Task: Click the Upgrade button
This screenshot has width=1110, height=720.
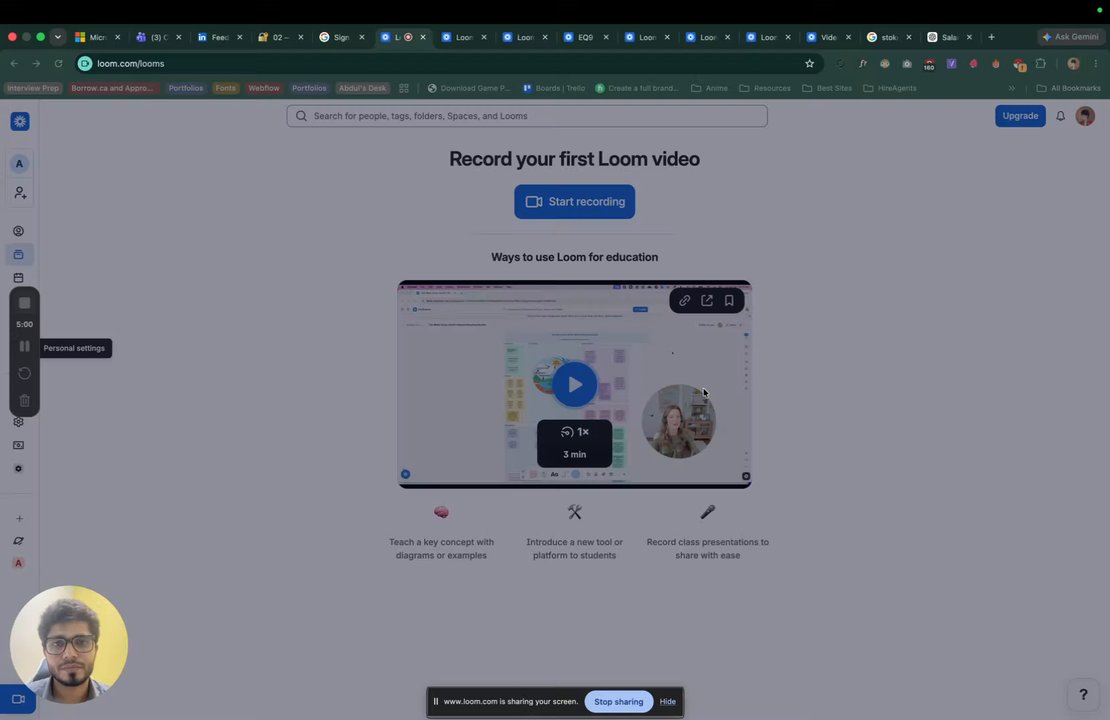Action: pos(1020,115)
